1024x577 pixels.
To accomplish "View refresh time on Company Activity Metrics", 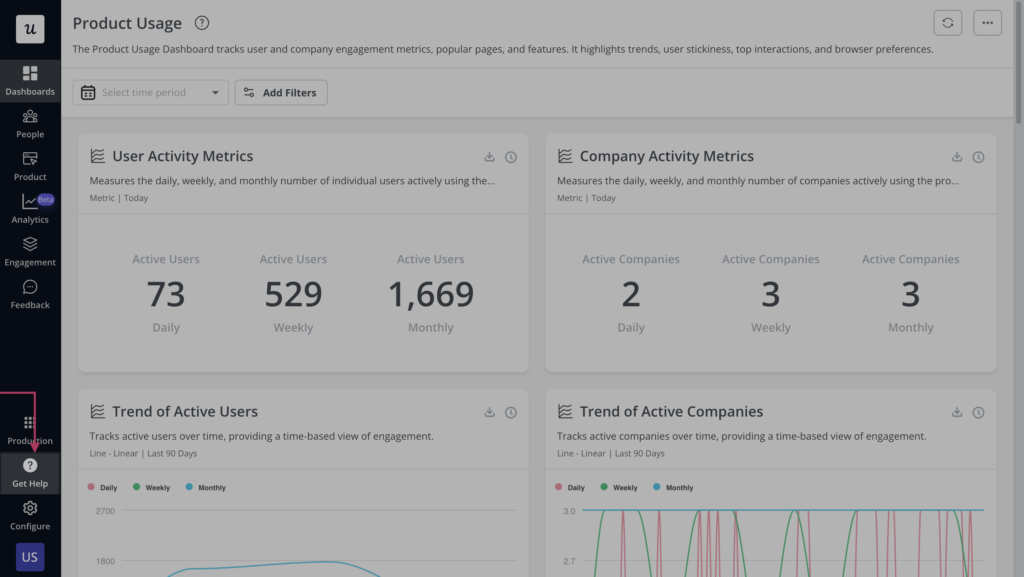I will (978, 157).
